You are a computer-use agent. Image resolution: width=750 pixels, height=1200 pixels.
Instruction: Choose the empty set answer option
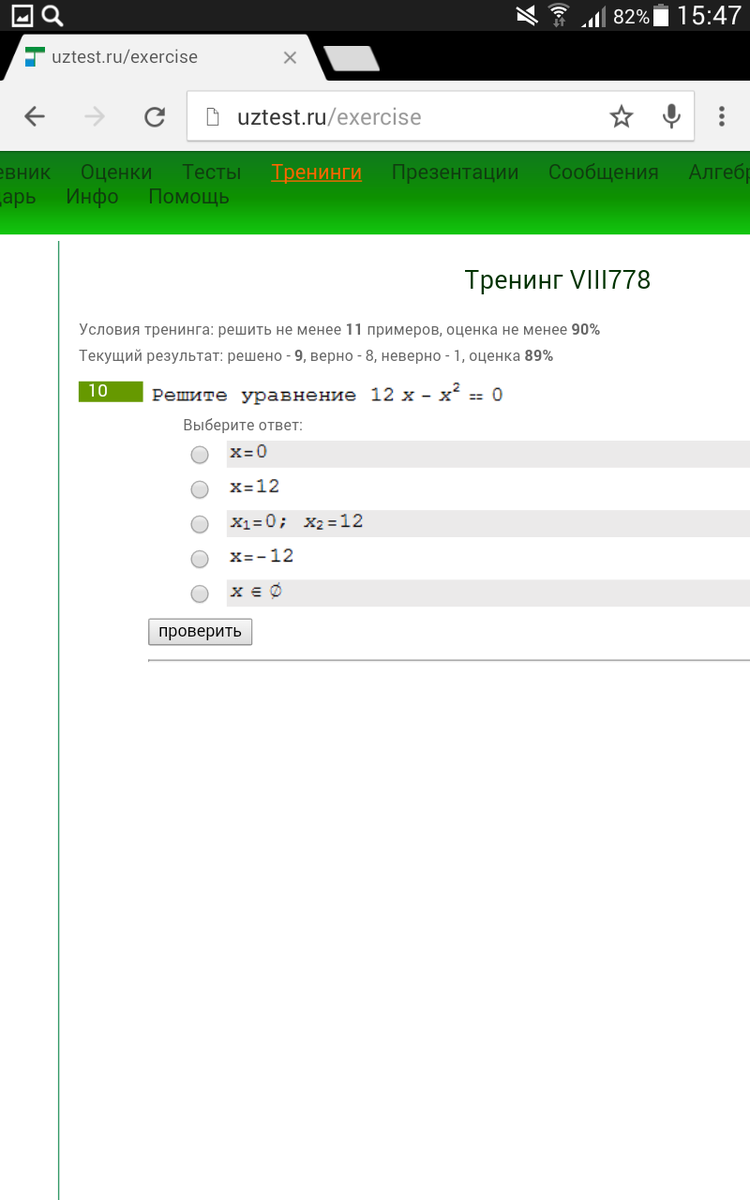point(200,593)
